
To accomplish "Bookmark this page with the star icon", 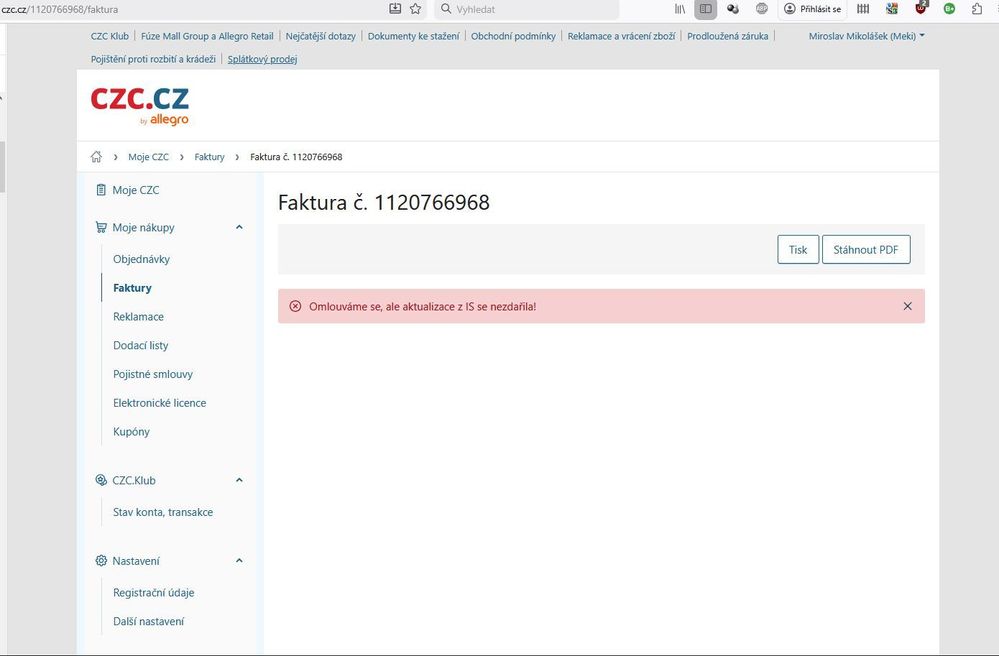I will click(x=416, y=9).
